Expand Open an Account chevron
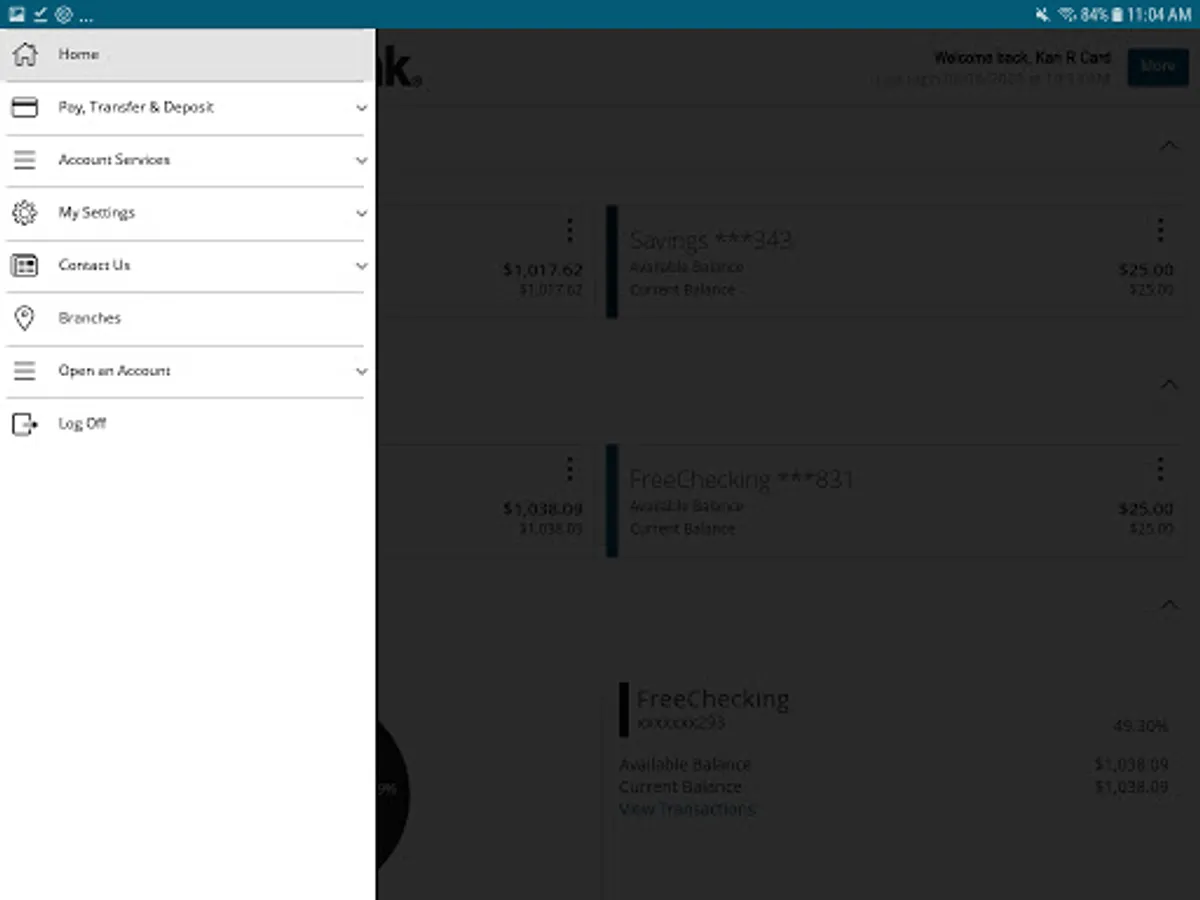The image size is (1200, 900). 362,371
